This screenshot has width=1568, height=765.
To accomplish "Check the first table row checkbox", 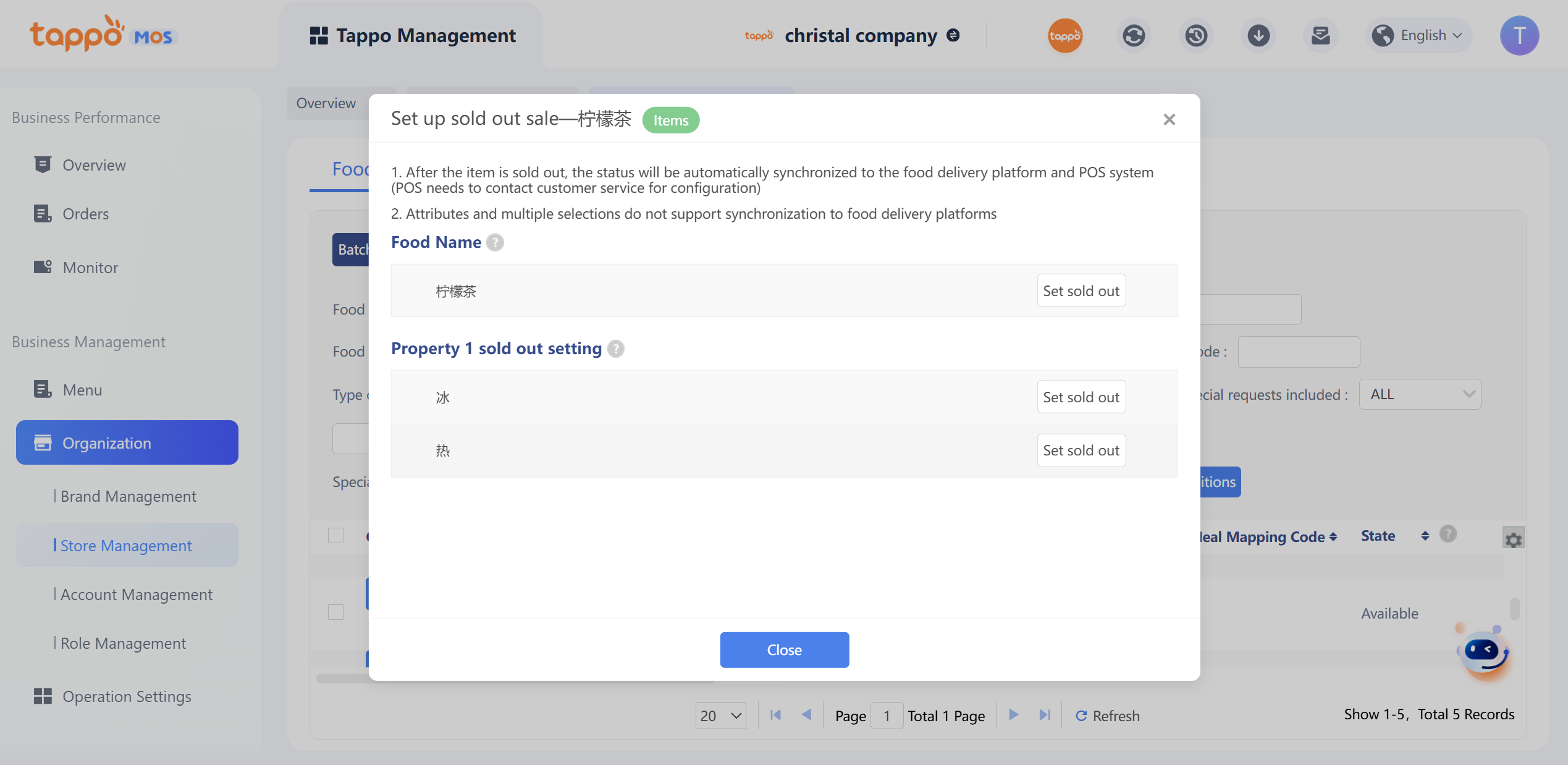I will point(335,612).
